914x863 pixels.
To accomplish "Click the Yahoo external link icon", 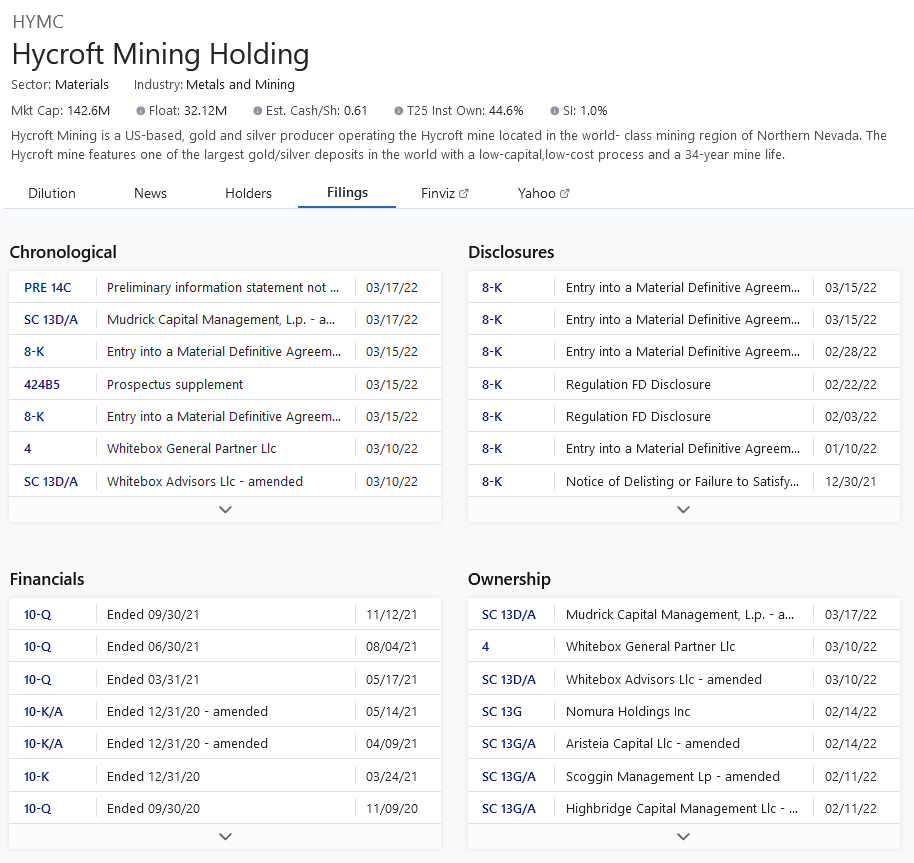I will pyautogui.click(x=565, y=193).
